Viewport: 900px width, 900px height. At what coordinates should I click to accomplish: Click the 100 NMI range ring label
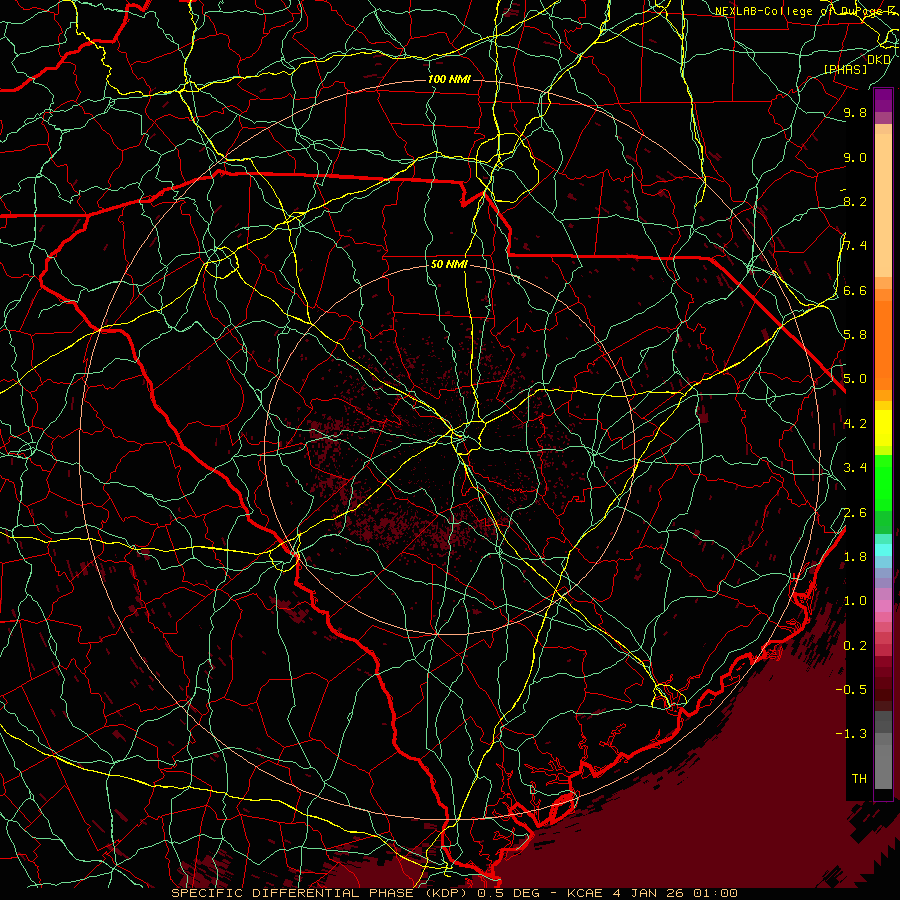pos(449,79)
